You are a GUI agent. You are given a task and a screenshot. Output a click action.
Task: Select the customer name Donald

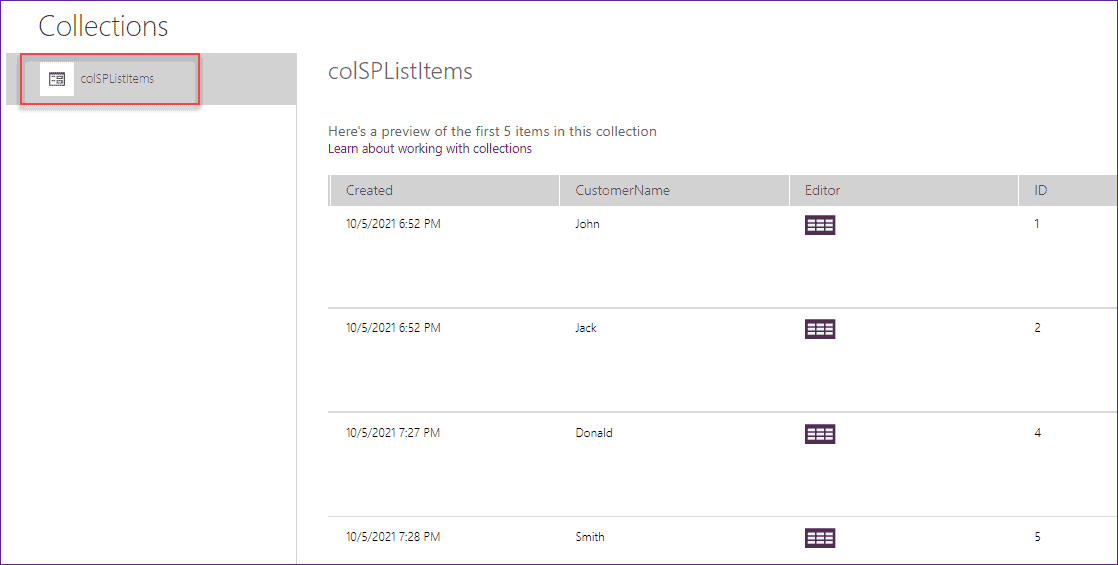594,433
